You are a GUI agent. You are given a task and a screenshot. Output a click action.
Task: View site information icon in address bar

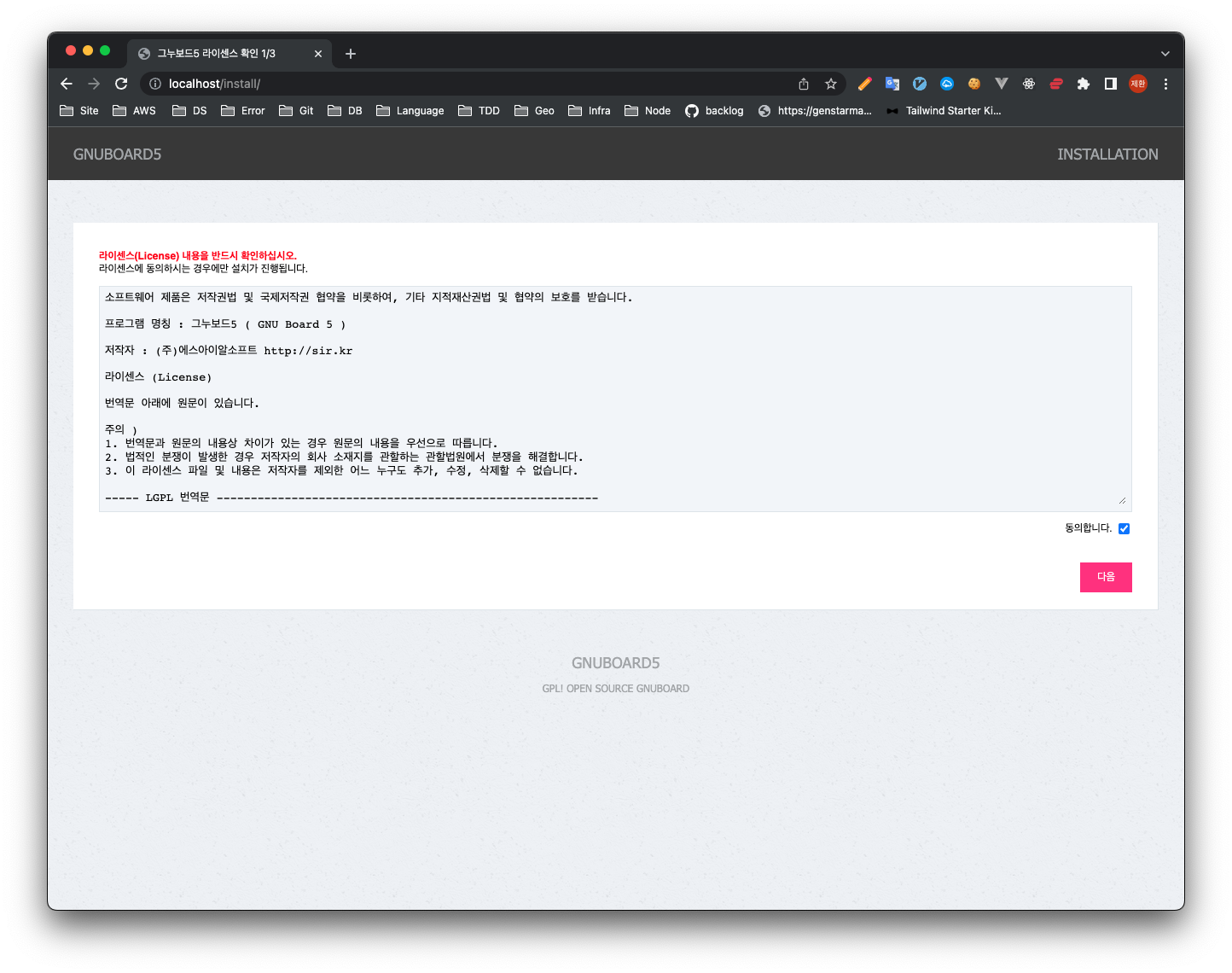tap(155, 84)
